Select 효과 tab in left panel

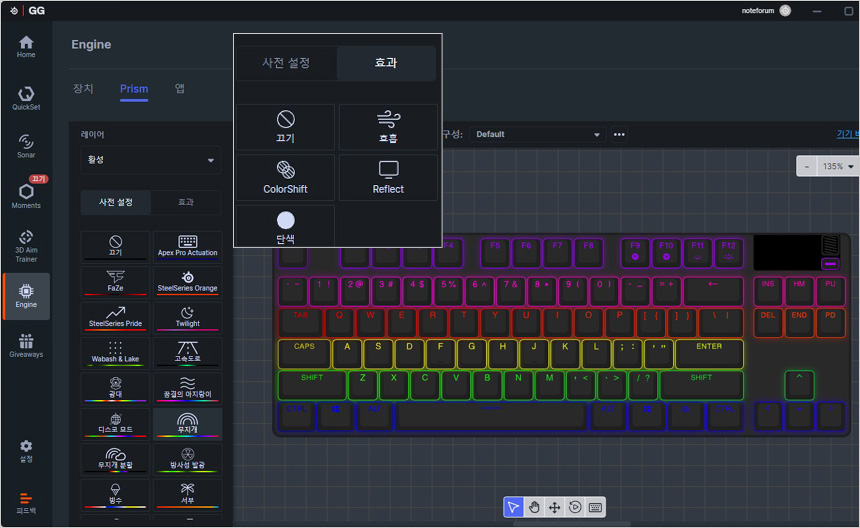point(186,202)
